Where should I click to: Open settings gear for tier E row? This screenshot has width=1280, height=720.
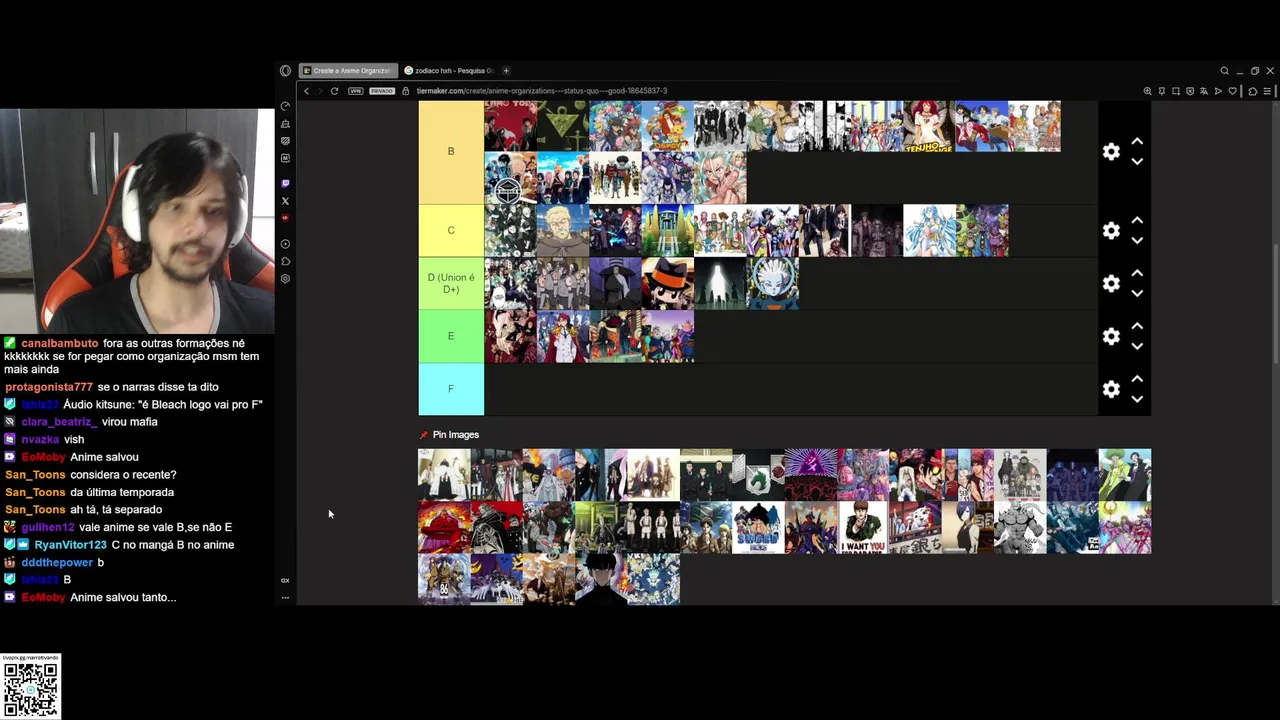(x=1111, y=336)
